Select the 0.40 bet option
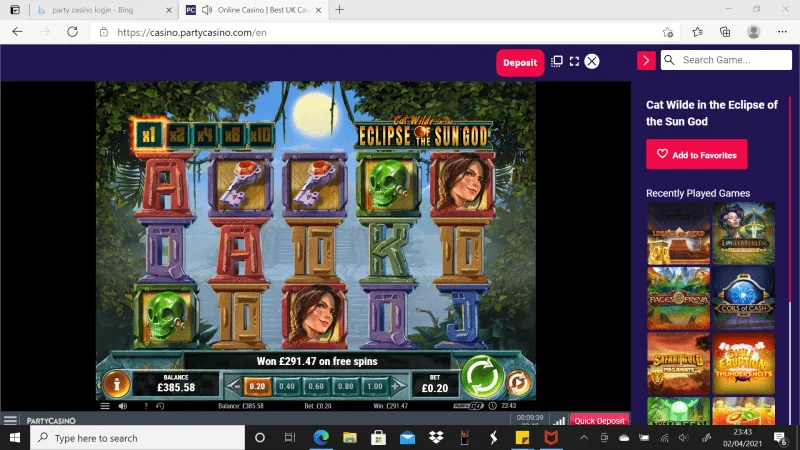Image resolution: width=800 pixels, height=450 pixels. coord(287,386)
